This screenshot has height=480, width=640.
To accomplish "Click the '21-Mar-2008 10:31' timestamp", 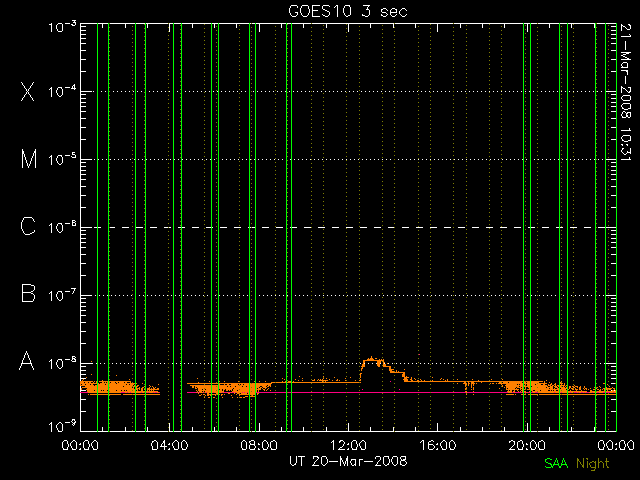I will (x=626, y=92).
